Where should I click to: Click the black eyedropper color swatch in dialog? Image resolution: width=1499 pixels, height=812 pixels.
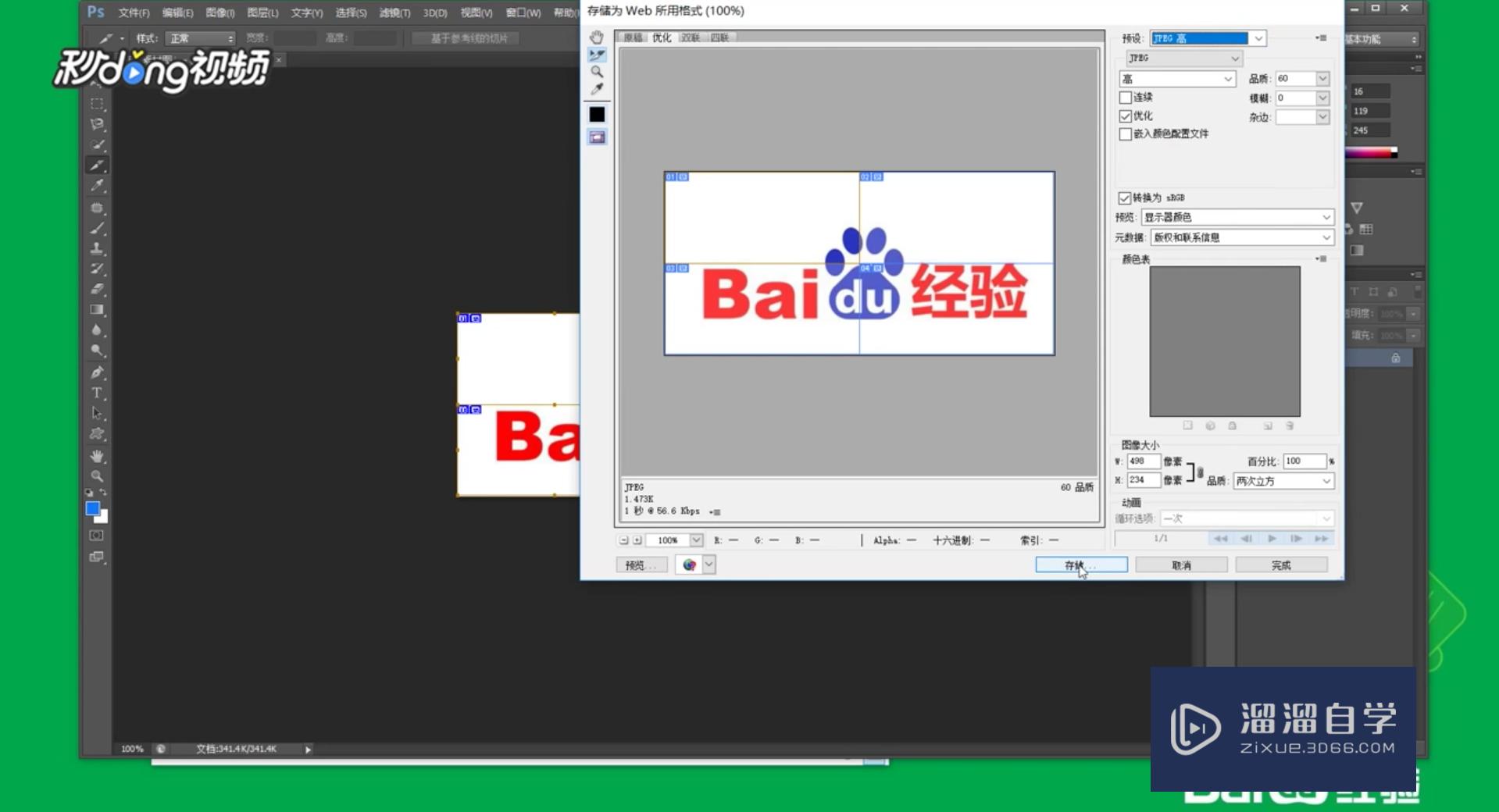[x=597, y=115]
